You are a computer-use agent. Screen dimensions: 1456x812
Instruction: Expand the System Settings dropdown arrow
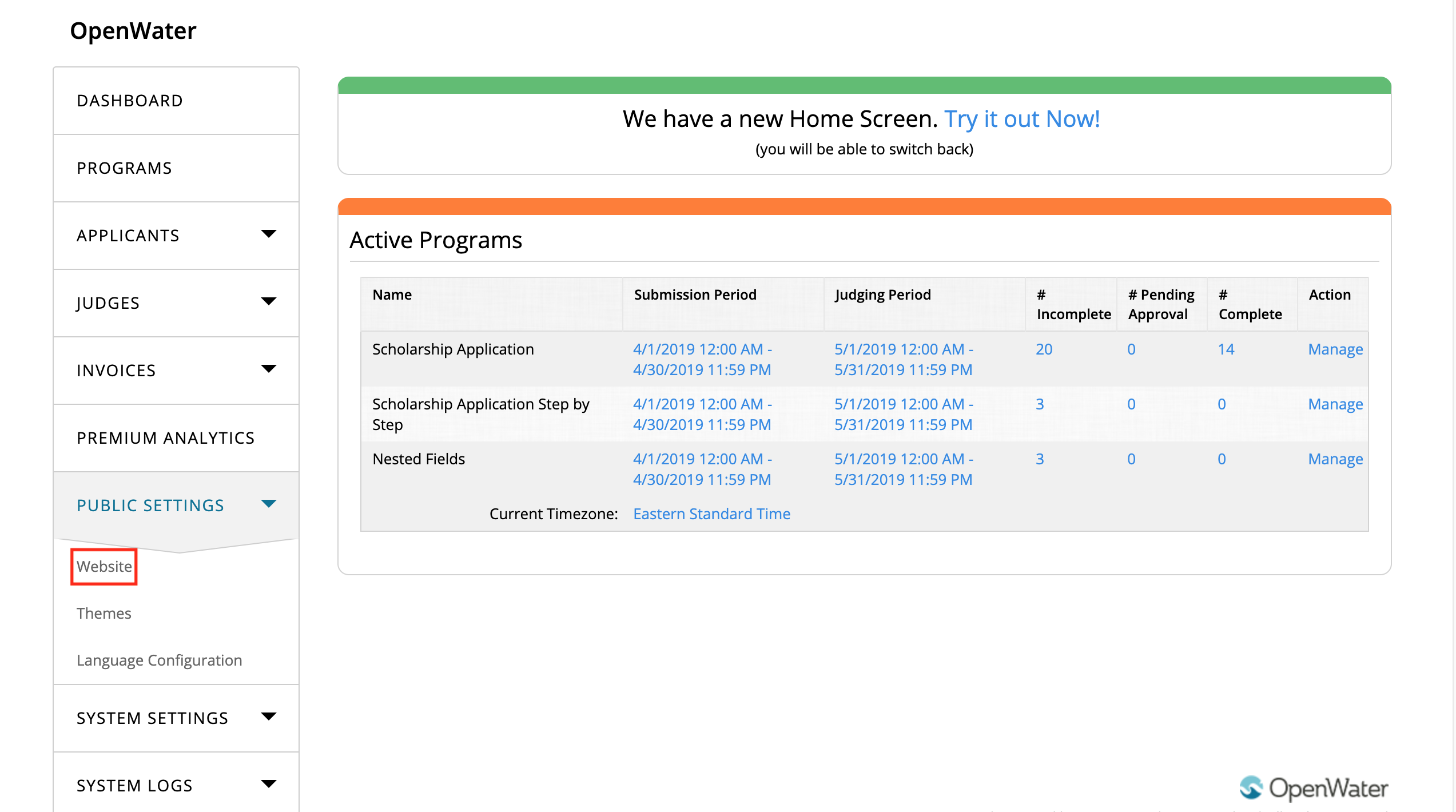[268, 717]
